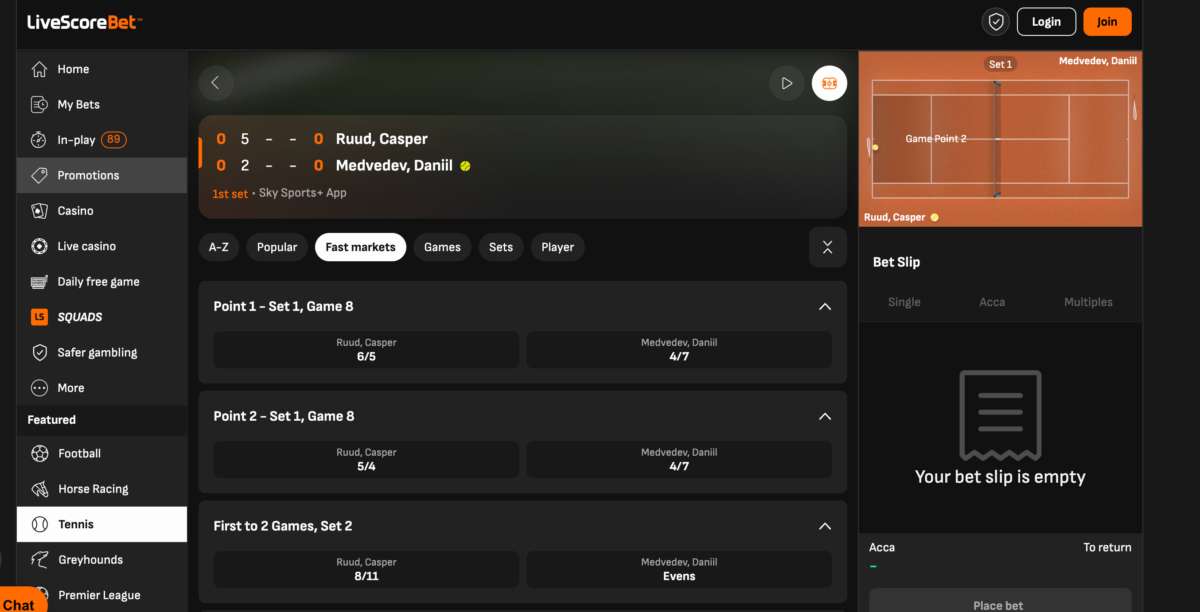Open the More menu in the sidebar
The height and width of the screenshot is (612, 1200).
click(x=102, y=388)
